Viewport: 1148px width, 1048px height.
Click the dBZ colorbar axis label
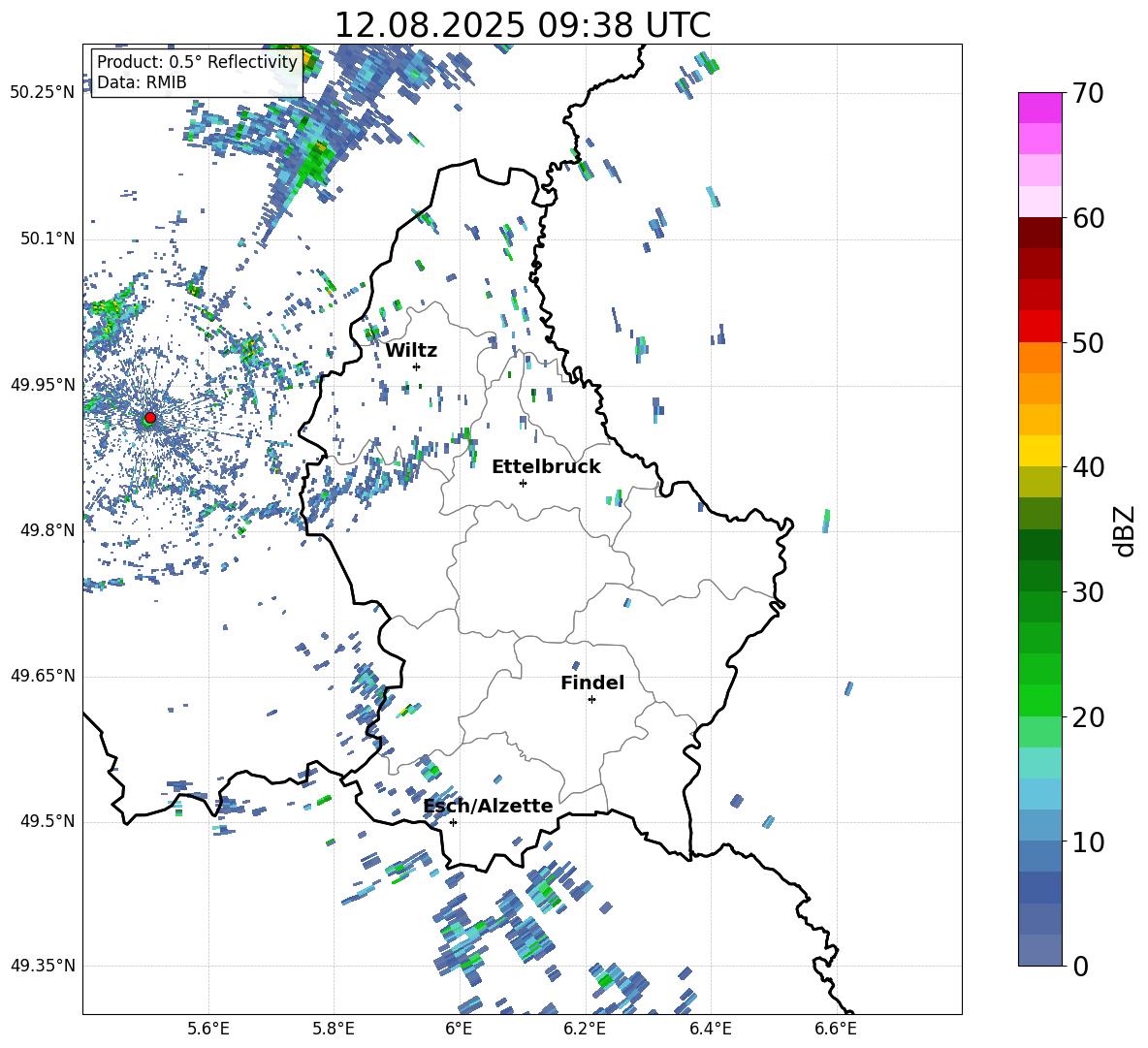[1124, 530]
